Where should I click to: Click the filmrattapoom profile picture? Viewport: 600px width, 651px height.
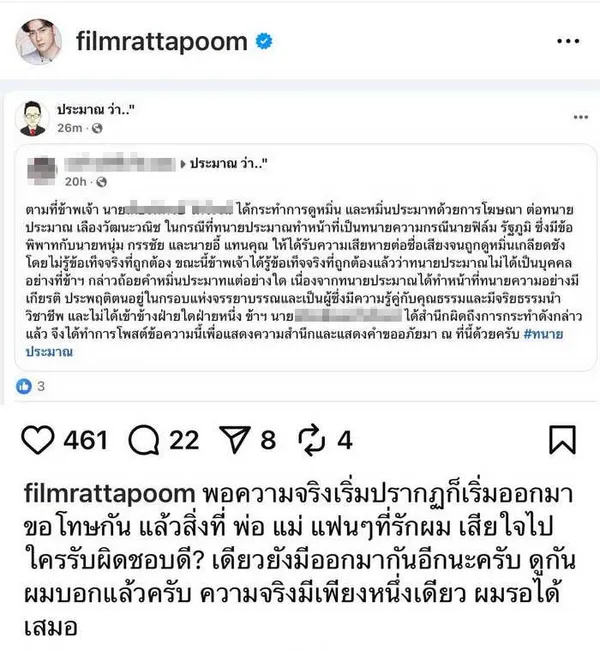39,42
